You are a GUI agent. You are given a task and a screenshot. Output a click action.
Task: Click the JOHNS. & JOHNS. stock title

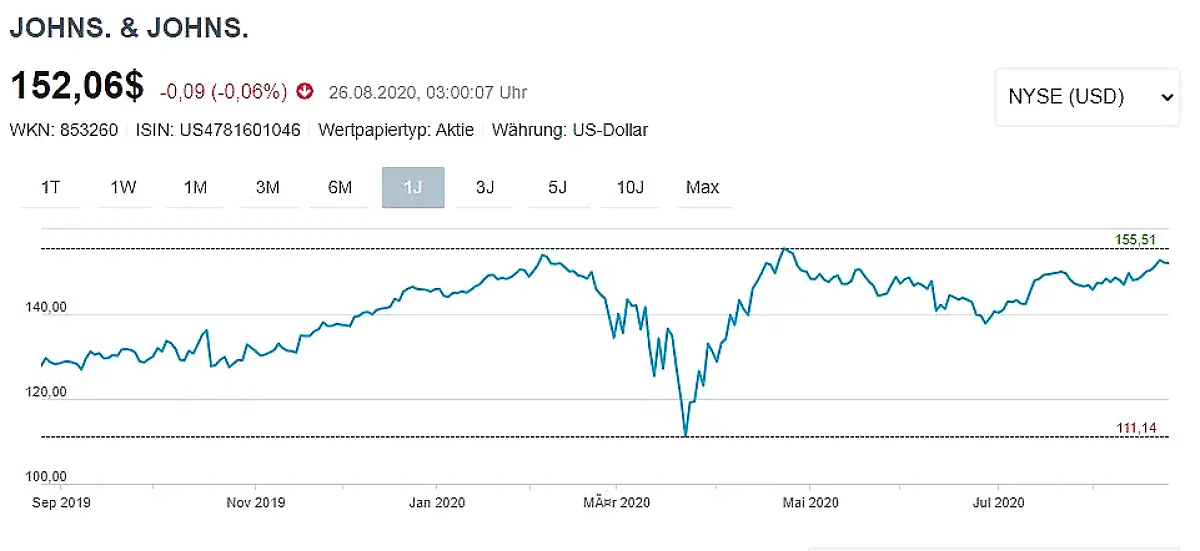(129, 29)
